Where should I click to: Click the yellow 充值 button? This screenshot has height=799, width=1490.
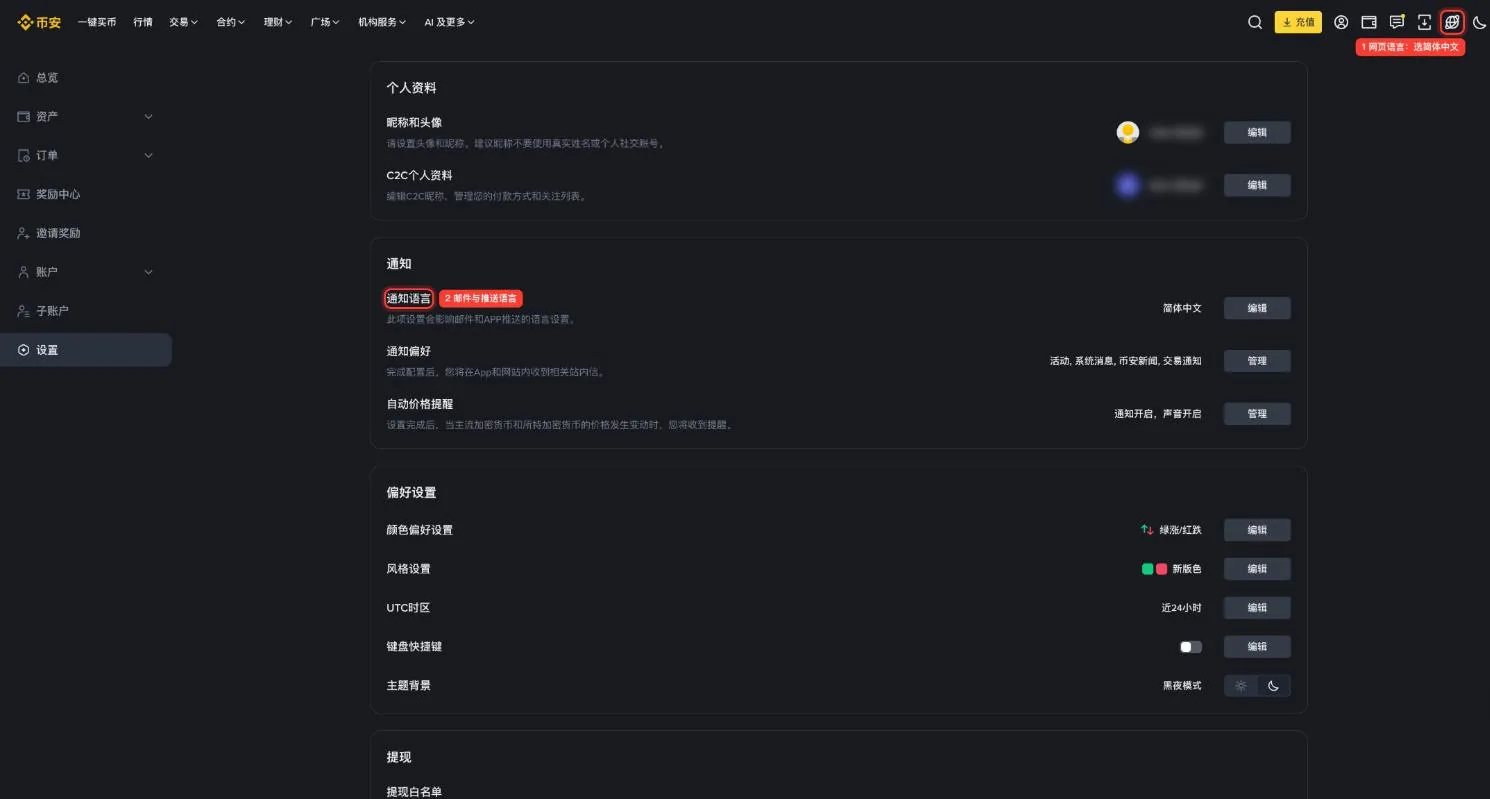point(1298,22)
